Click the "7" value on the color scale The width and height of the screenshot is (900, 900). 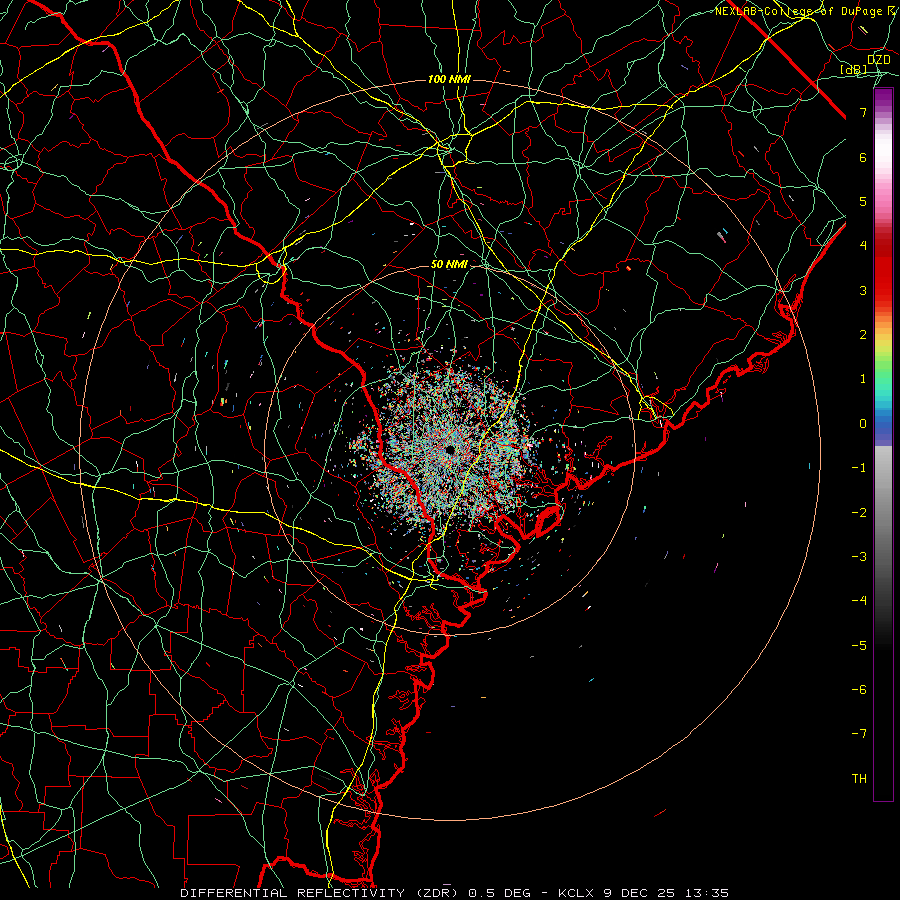coord(863,112)
